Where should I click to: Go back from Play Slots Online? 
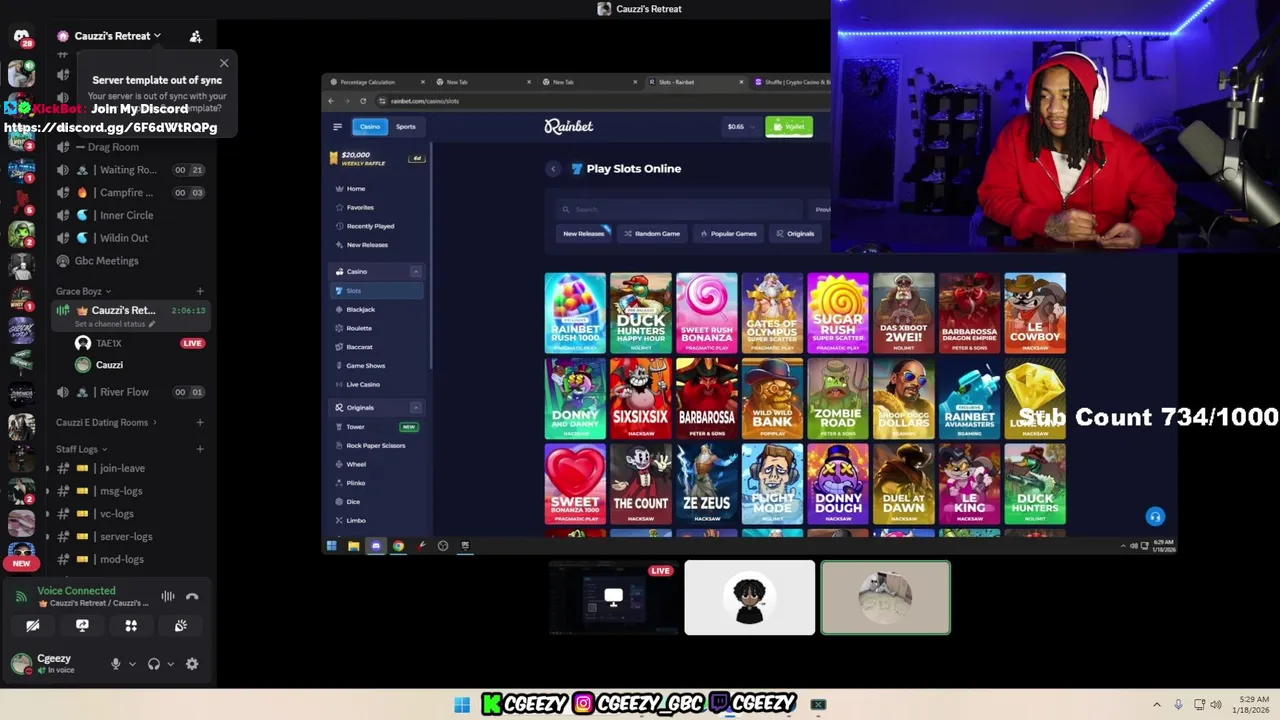tap(553, 169)
